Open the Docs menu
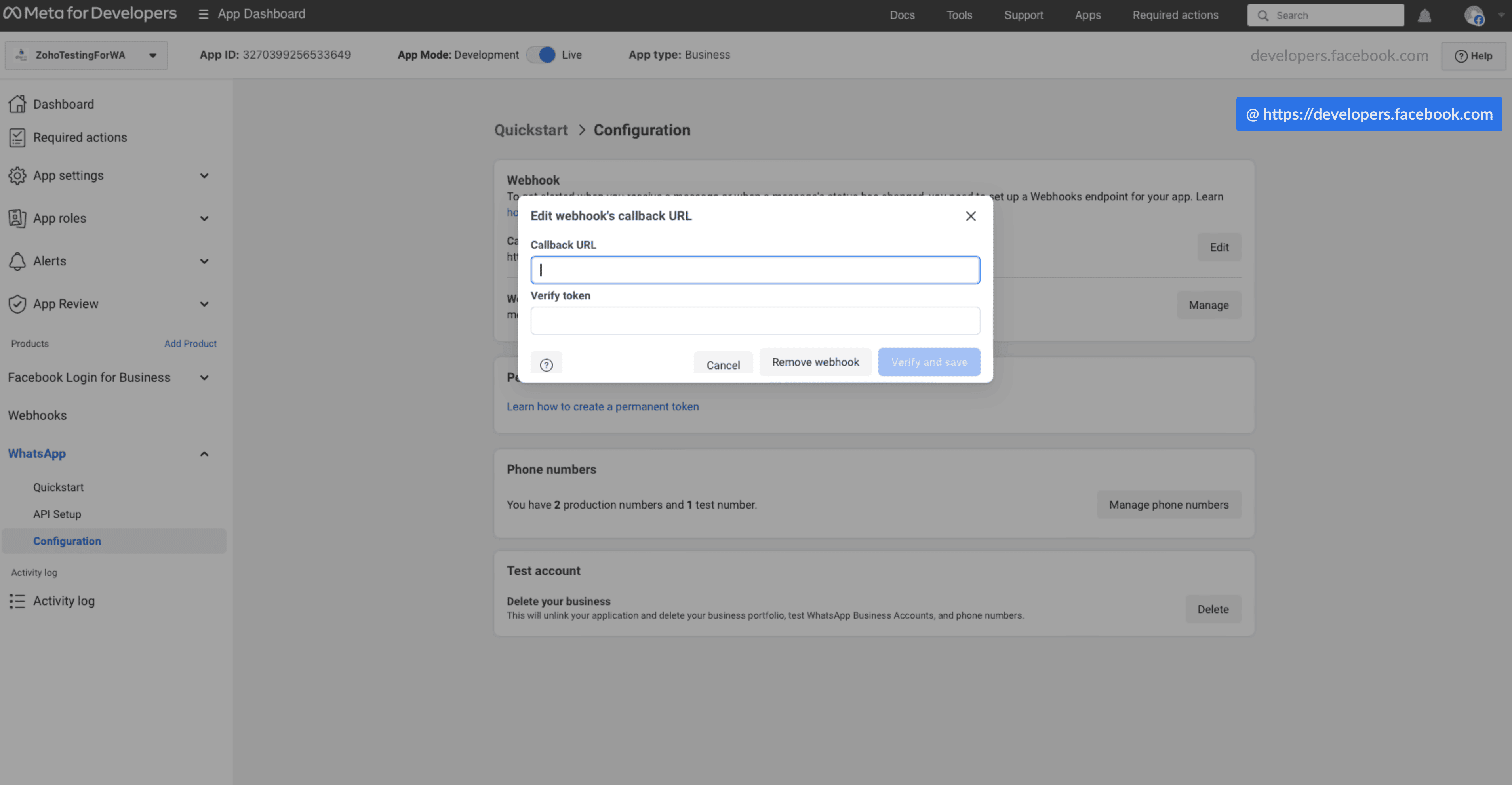 point(902,15)
